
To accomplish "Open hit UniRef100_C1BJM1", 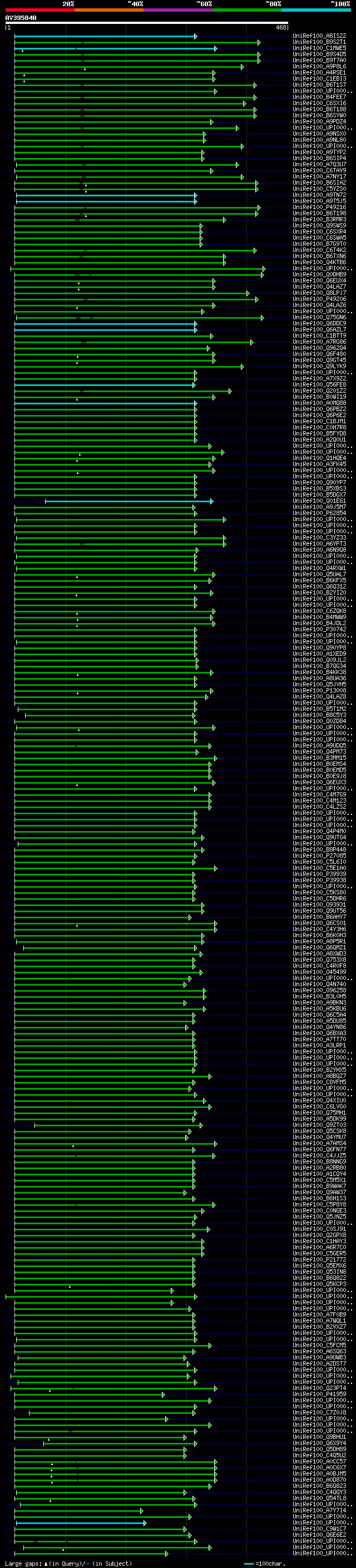I will click(319, 421).
